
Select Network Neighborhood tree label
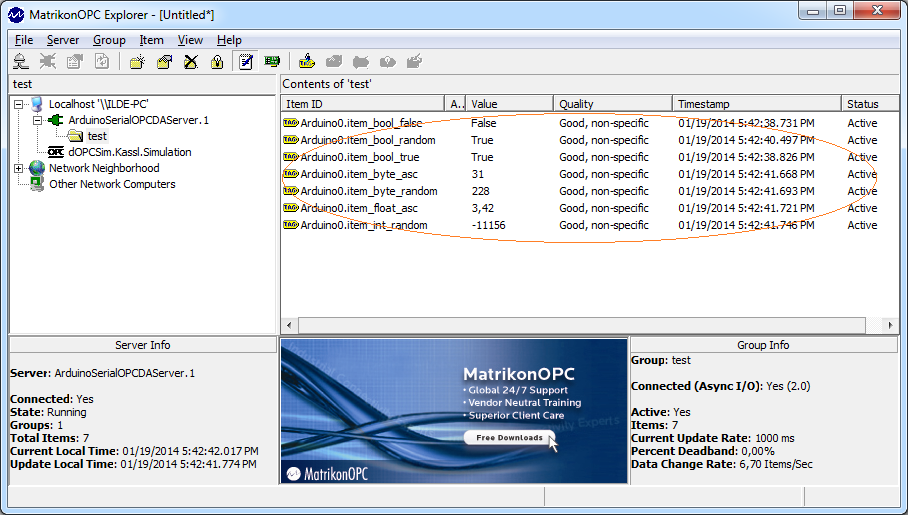[104, 168]
